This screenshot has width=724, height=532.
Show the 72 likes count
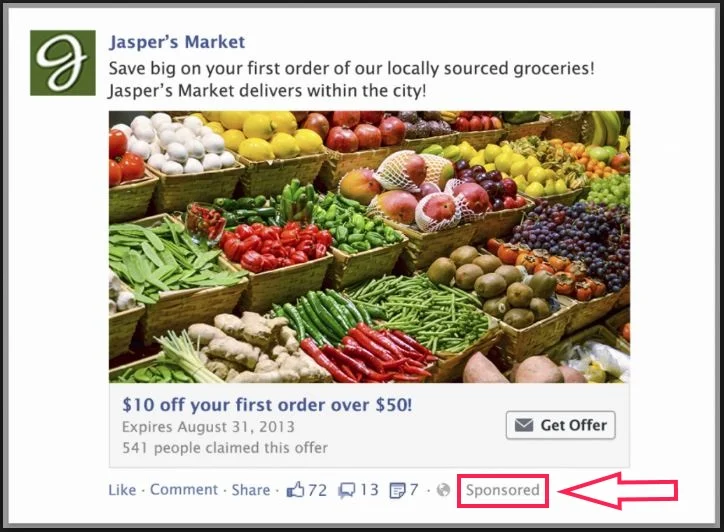click(x=317, y=490)
